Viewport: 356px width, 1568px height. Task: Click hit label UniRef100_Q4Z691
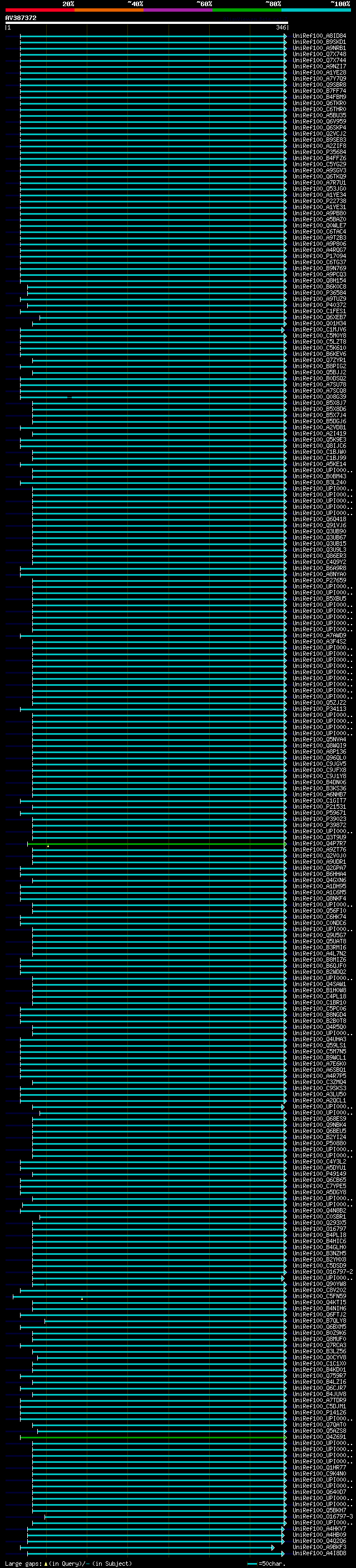pyautogui.click(x=319, y=1437)
